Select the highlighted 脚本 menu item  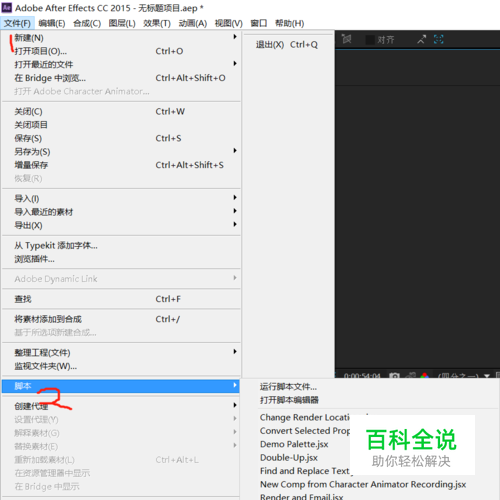click(x=121, y=386)
